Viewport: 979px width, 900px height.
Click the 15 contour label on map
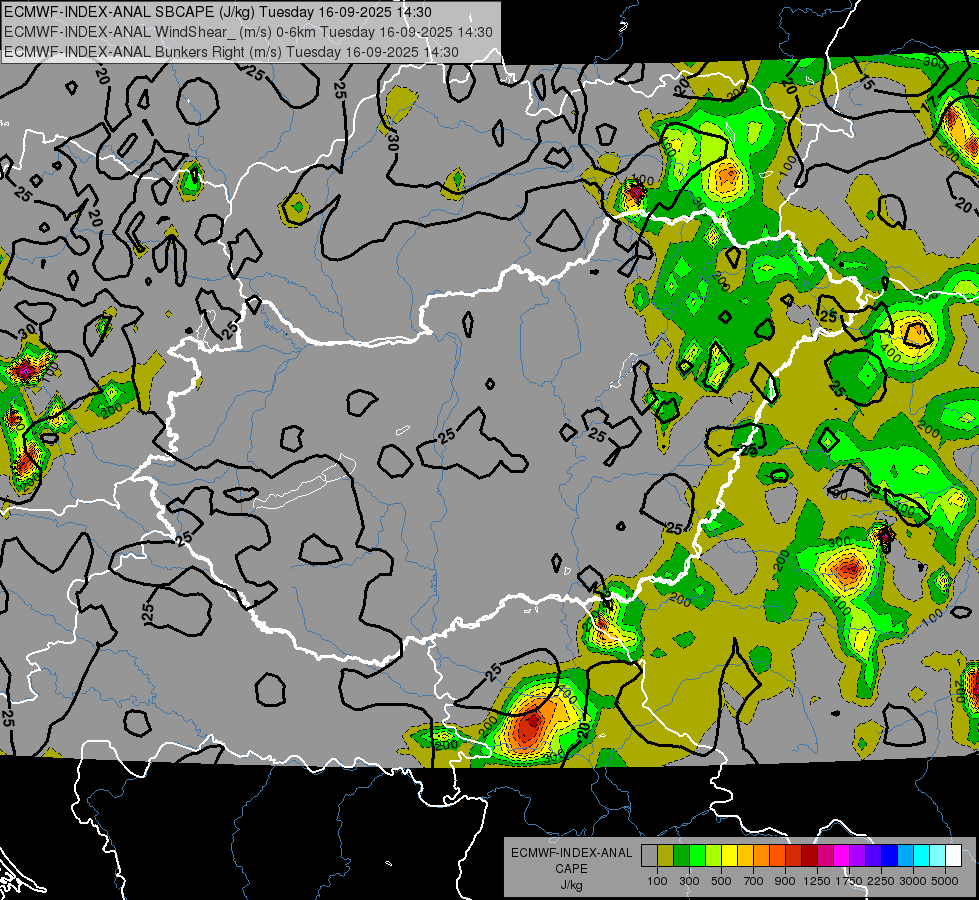(x=866, y=81)
